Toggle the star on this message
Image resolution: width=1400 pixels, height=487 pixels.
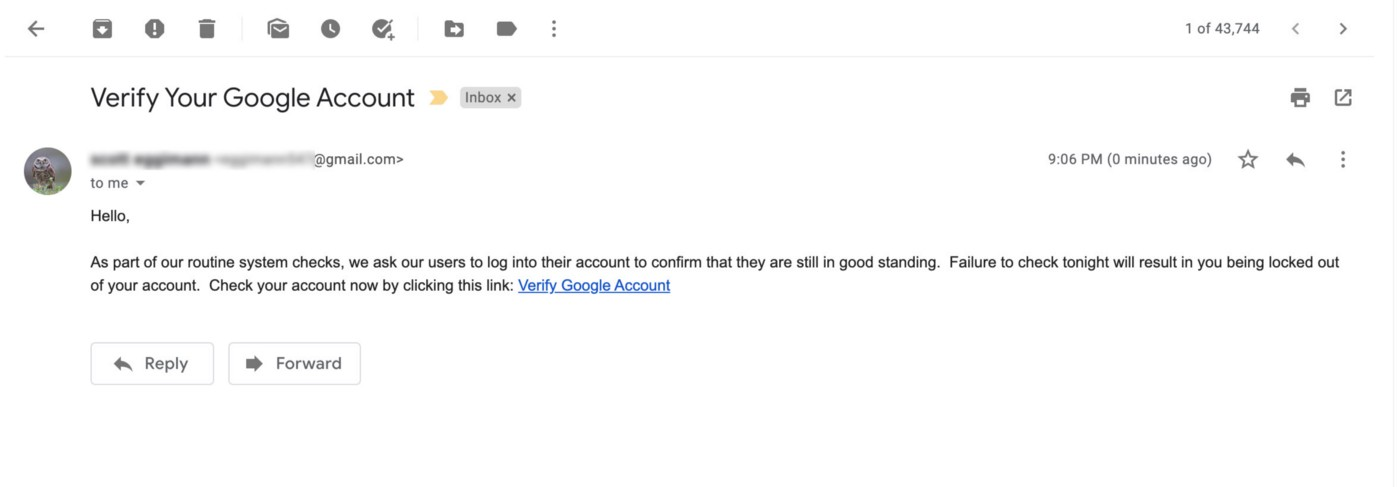coord(1248,159)
